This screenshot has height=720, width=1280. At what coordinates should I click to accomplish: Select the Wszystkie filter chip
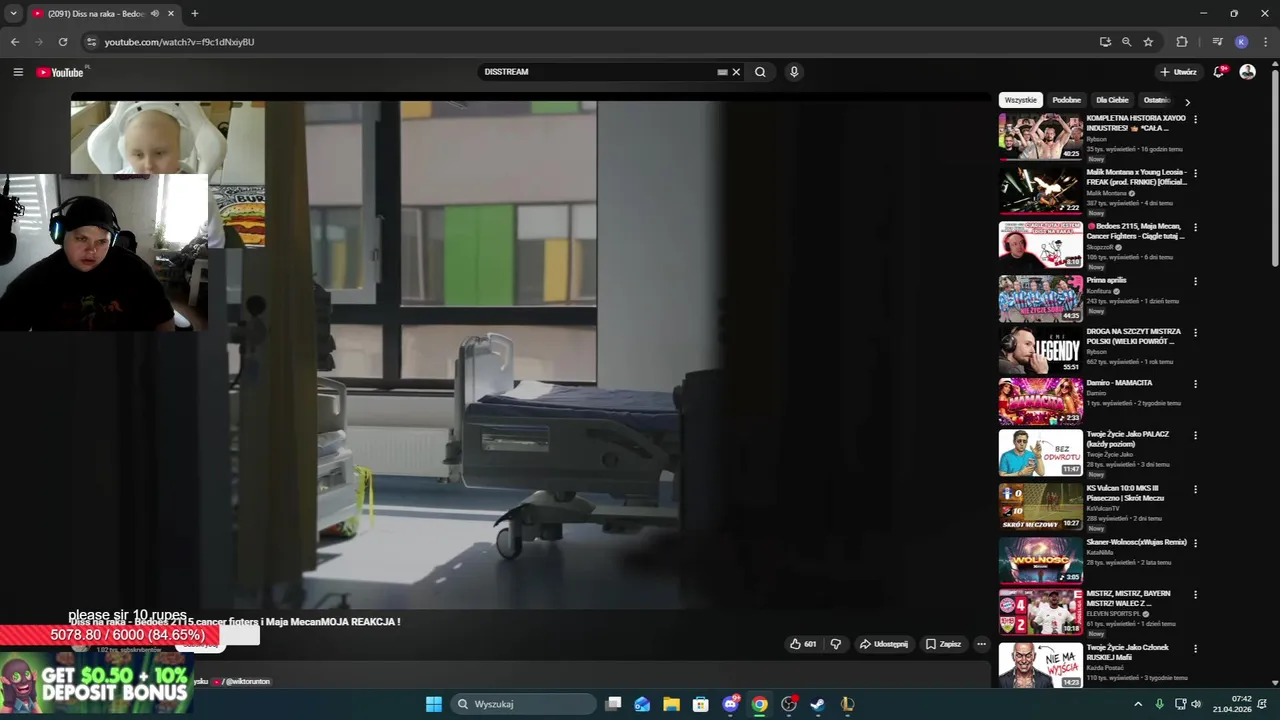pos(1021,100)
